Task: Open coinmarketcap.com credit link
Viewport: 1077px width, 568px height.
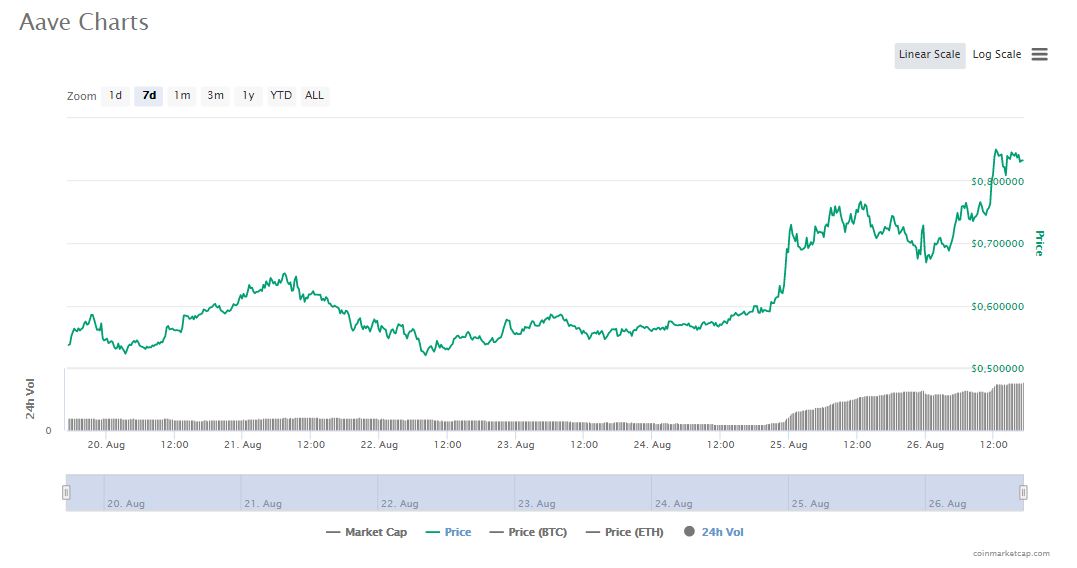Action: point(1011,553)
